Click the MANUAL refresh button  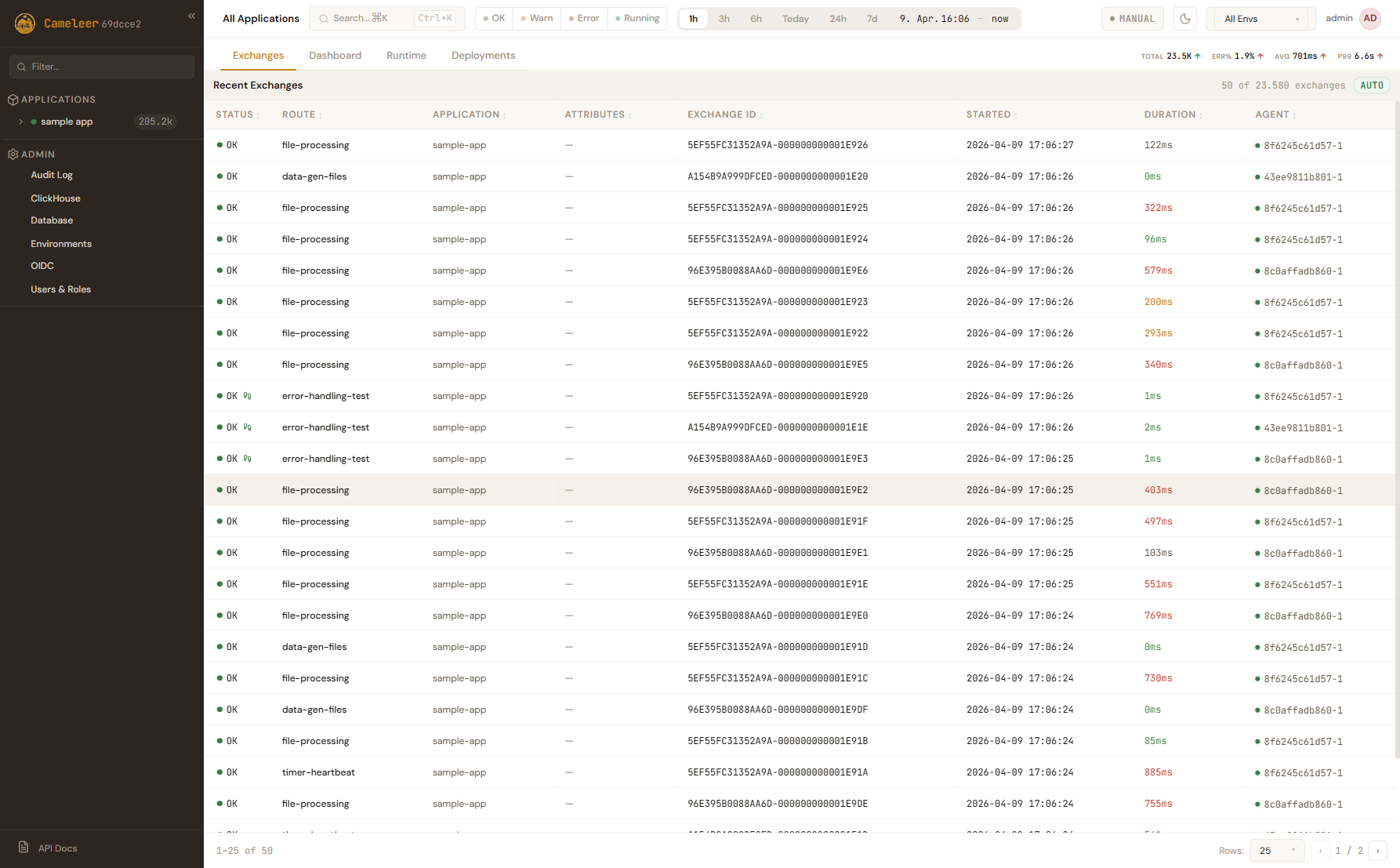pyautogui.click(x=1132, y=19)
